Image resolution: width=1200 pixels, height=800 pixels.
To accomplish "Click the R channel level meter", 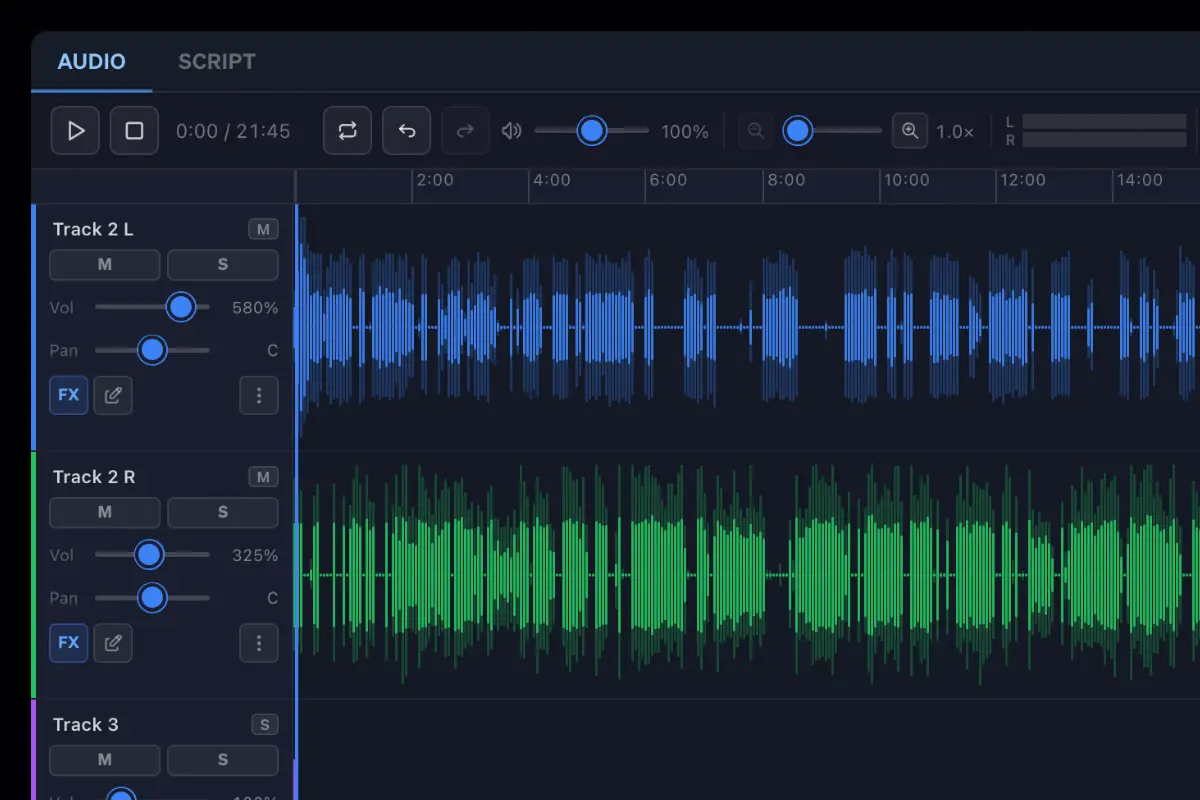I will click(1104, 140).
